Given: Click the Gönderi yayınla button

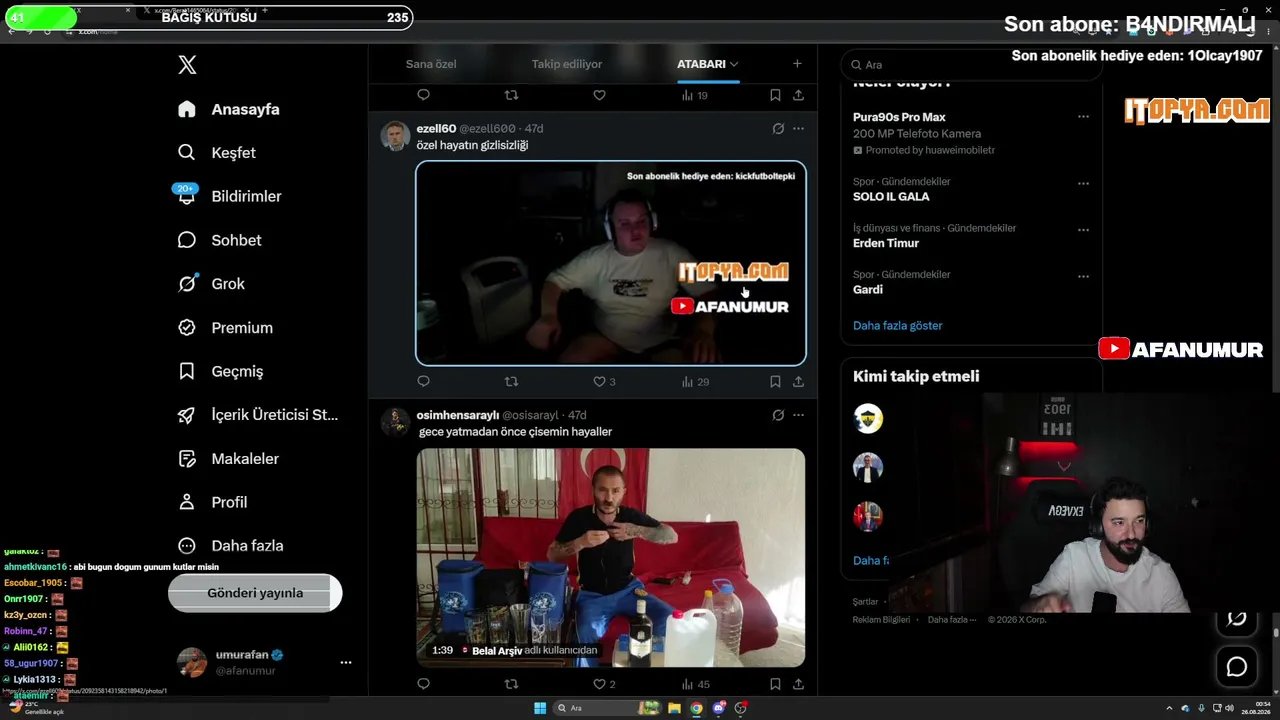Looking at the screenshot, I should coord(255,593).
